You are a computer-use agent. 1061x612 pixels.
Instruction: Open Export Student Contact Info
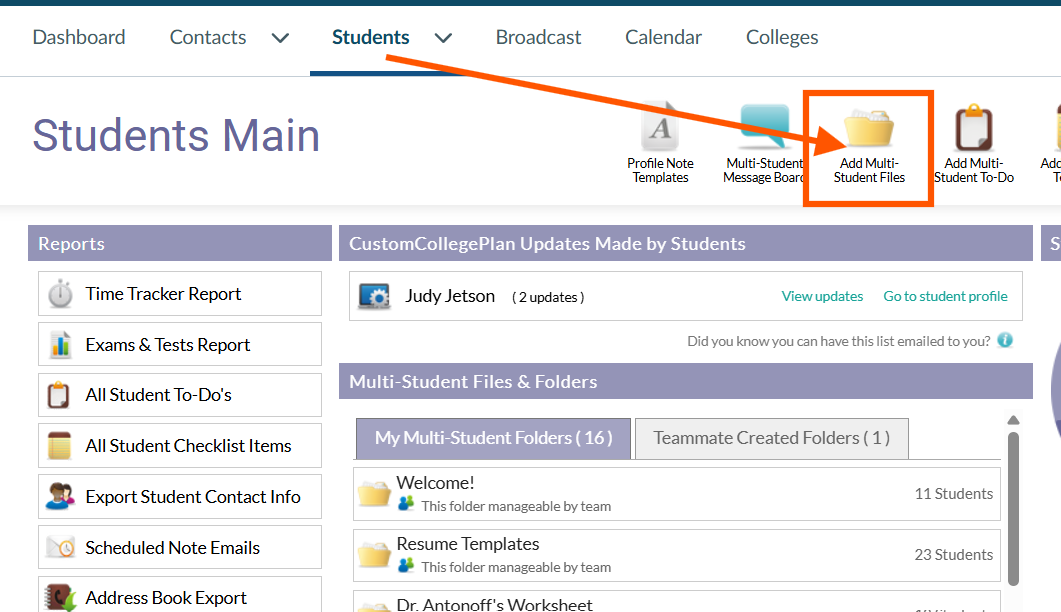click(x=192, y=497)
